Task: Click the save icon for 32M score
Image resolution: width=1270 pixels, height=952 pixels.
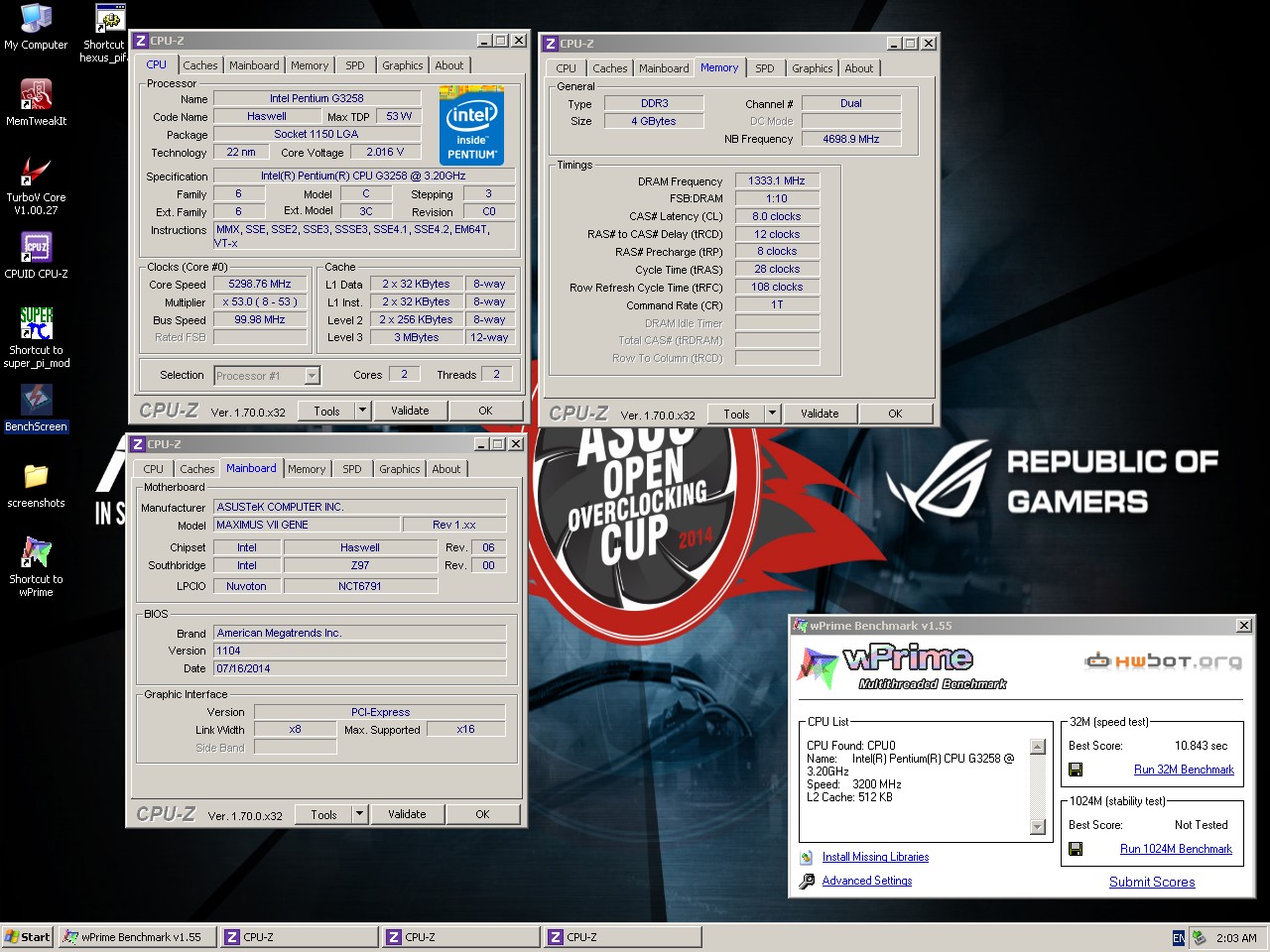Action: point(1076,770)
